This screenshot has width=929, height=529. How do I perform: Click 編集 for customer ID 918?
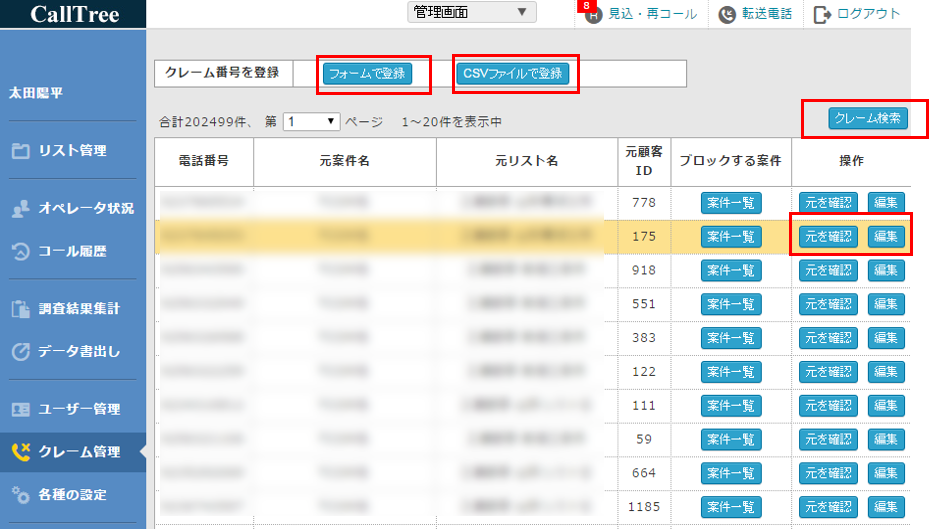click(x=886, y=270)
